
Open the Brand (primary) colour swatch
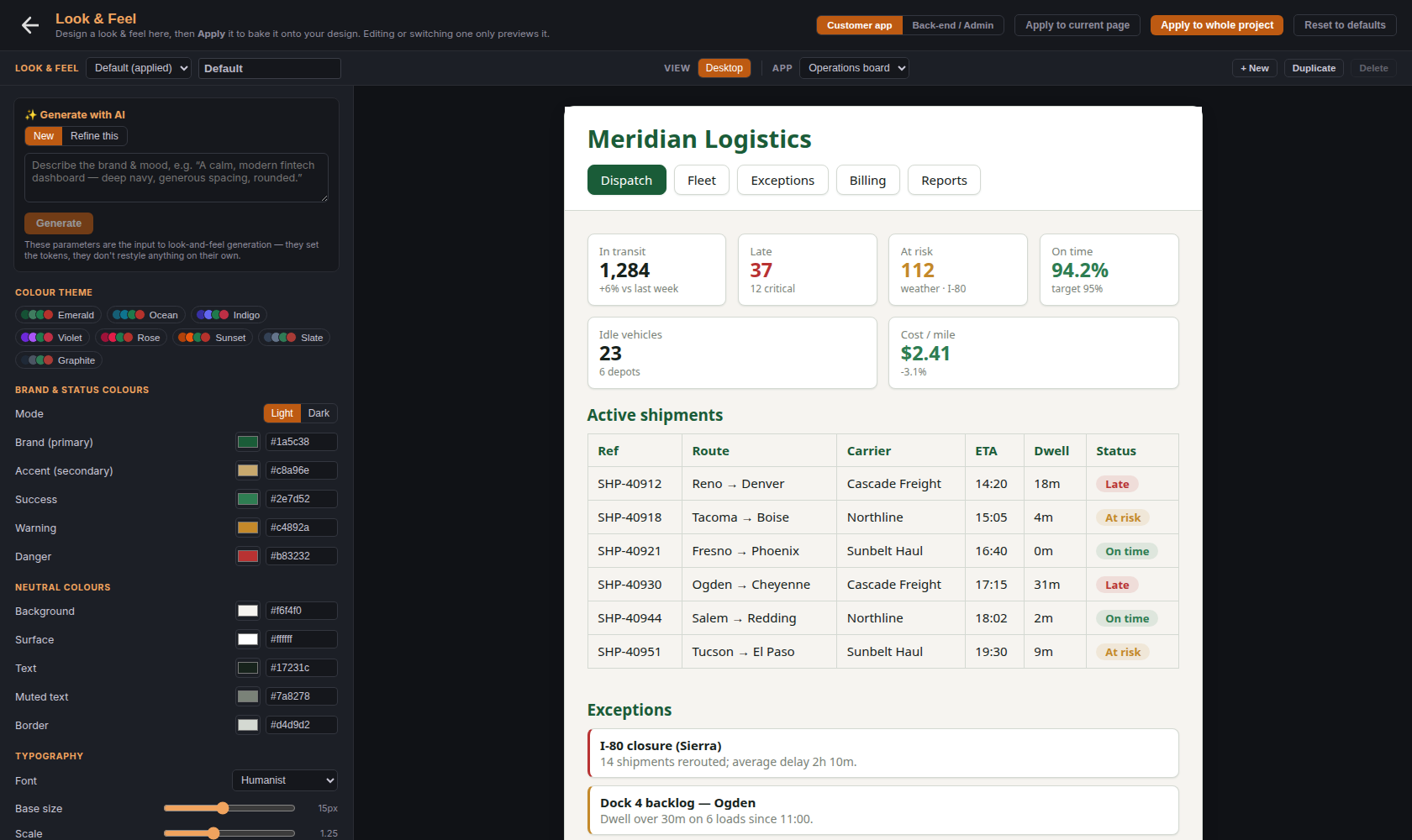248,442
